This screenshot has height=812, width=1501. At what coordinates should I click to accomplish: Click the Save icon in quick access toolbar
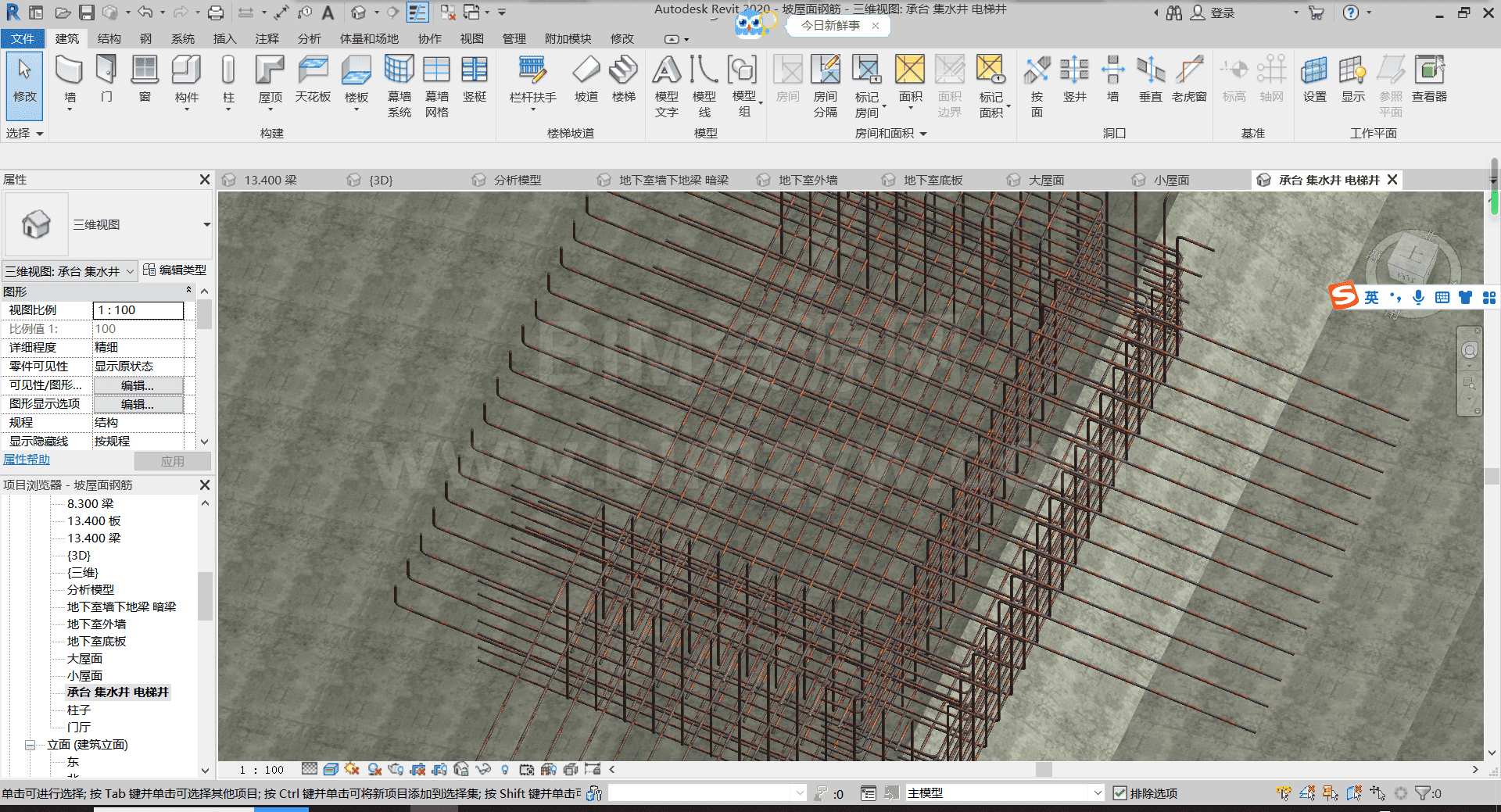[x=86, y=13]
